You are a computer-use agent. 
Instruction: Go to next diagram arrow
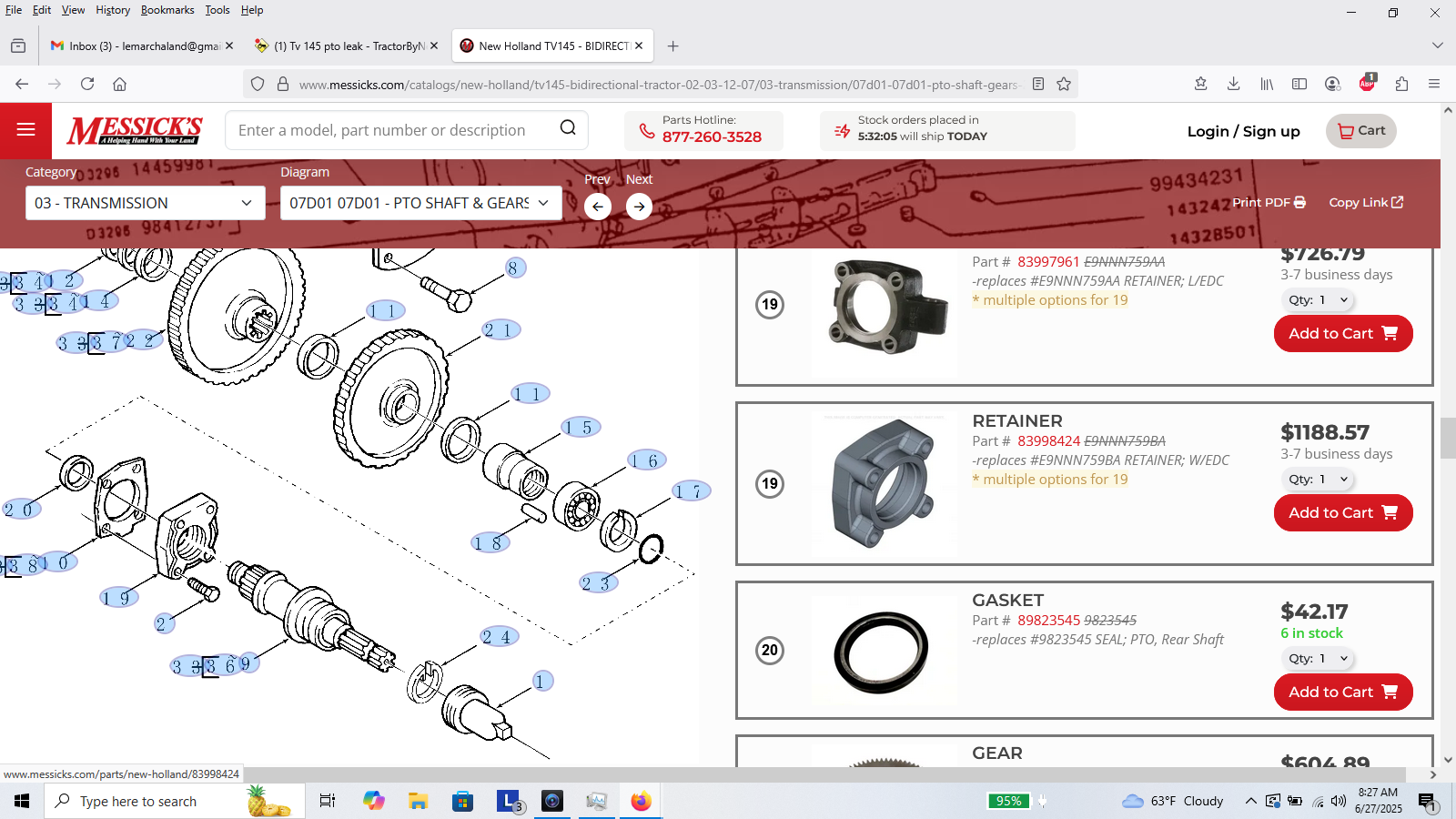(639, 207)
